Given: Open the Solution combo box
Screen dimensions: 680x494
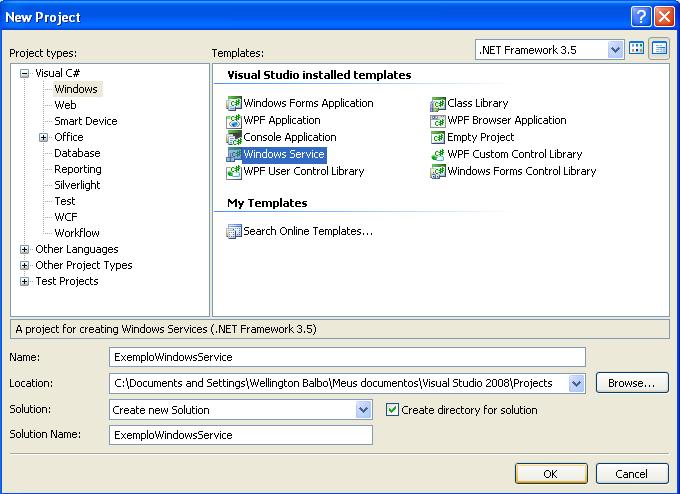Looking at the screenshot, I should coord(364,410).
